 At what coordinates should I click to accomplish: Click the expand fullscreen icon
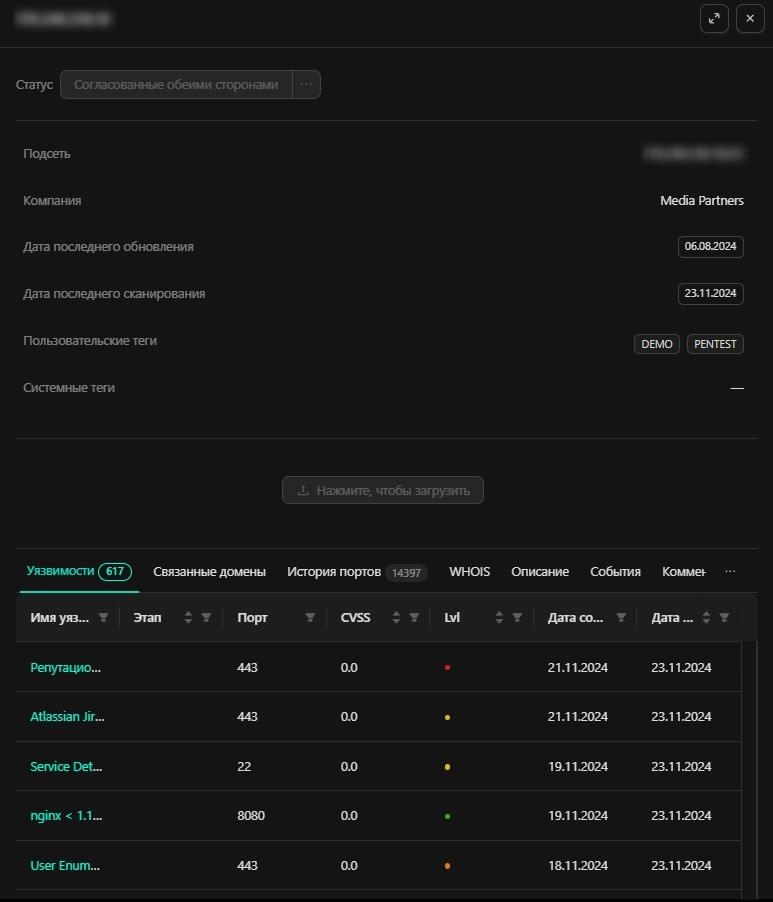pyautogui.click(x=714, y=19)
